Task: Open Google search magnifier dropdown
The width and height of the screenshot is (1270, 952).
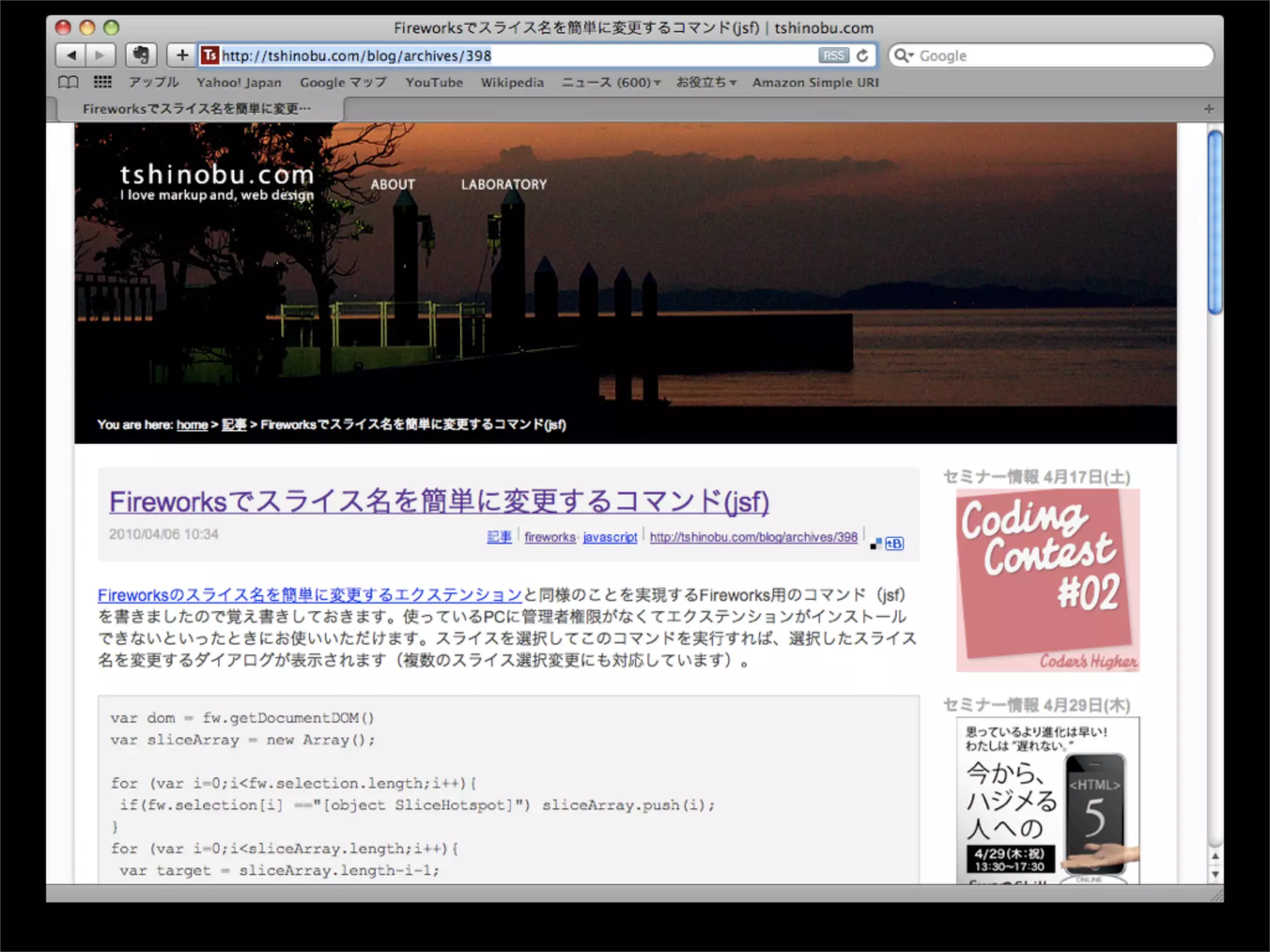Action: coord(904,56)
